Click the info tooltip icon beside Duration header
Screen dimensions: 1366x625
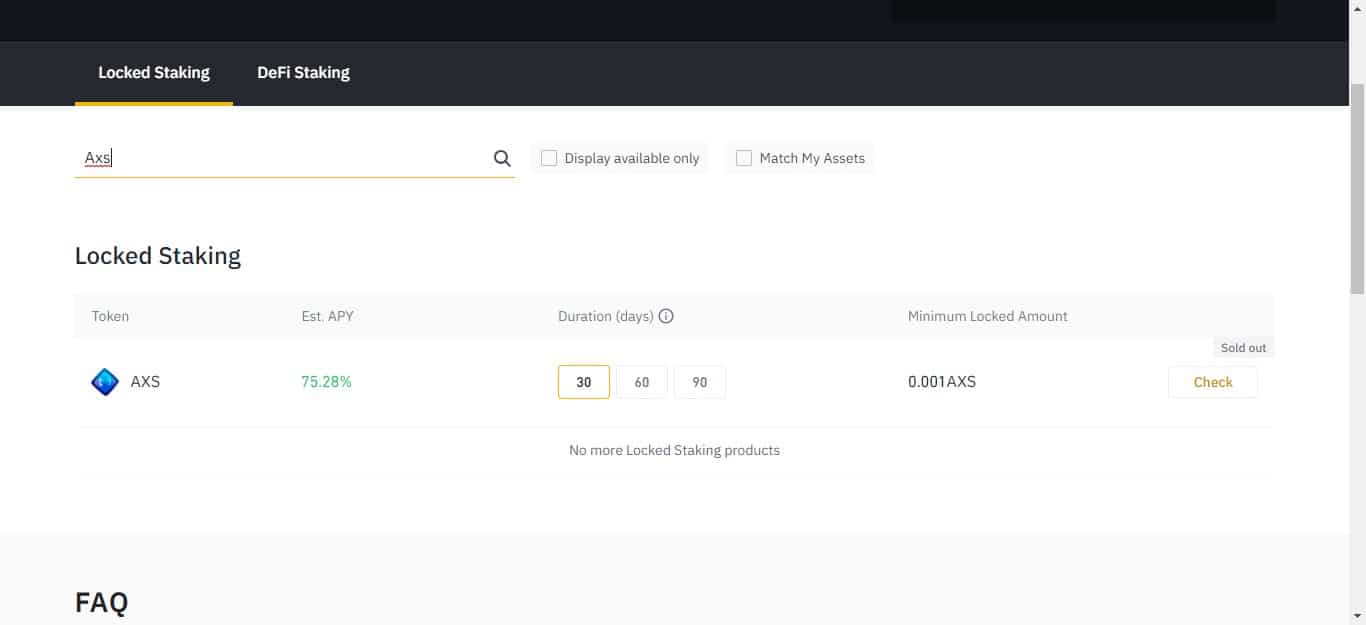(667, 316)
